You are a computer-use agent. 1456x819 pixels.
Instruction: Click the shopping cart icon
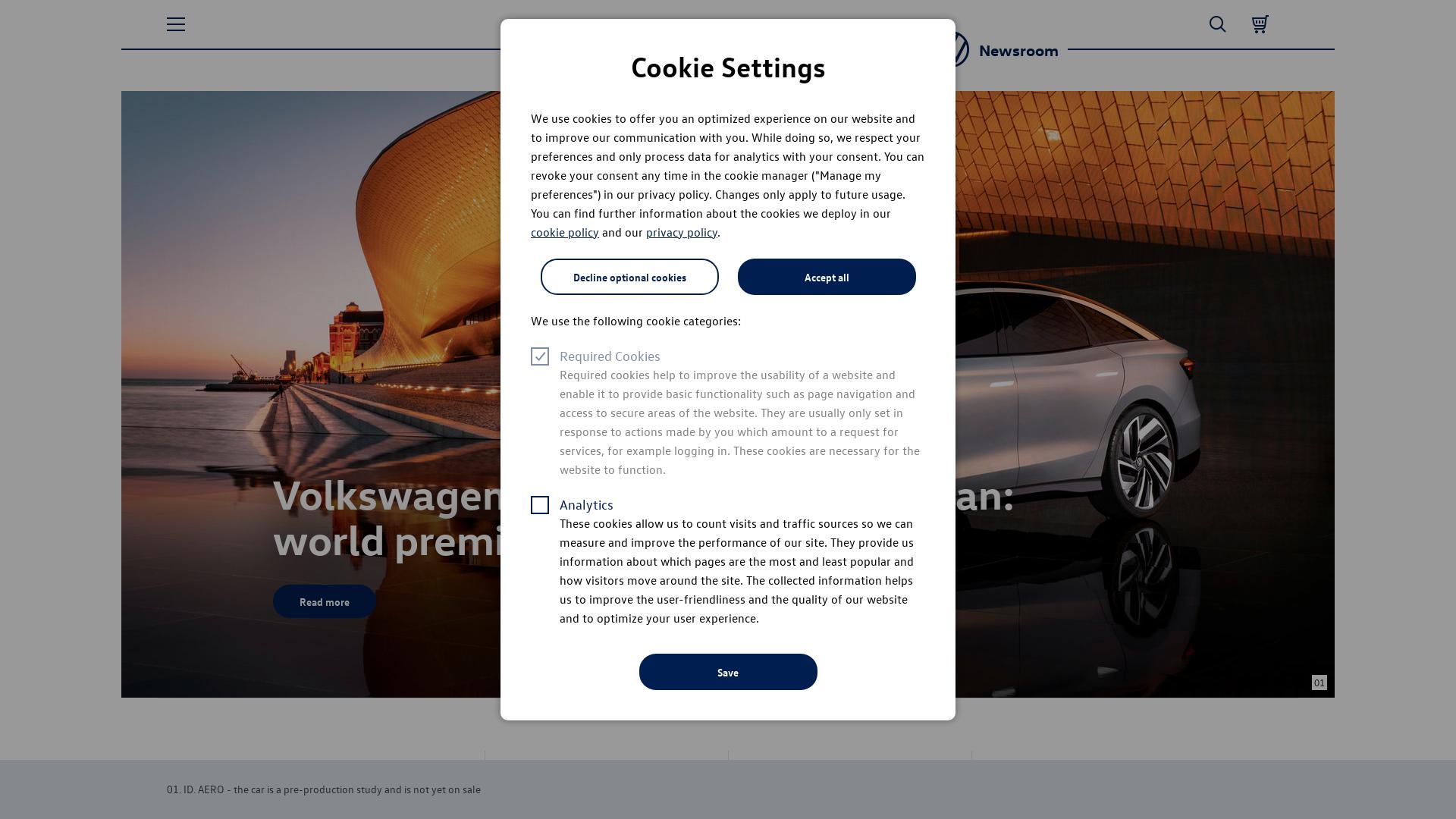coord(1260,24)
